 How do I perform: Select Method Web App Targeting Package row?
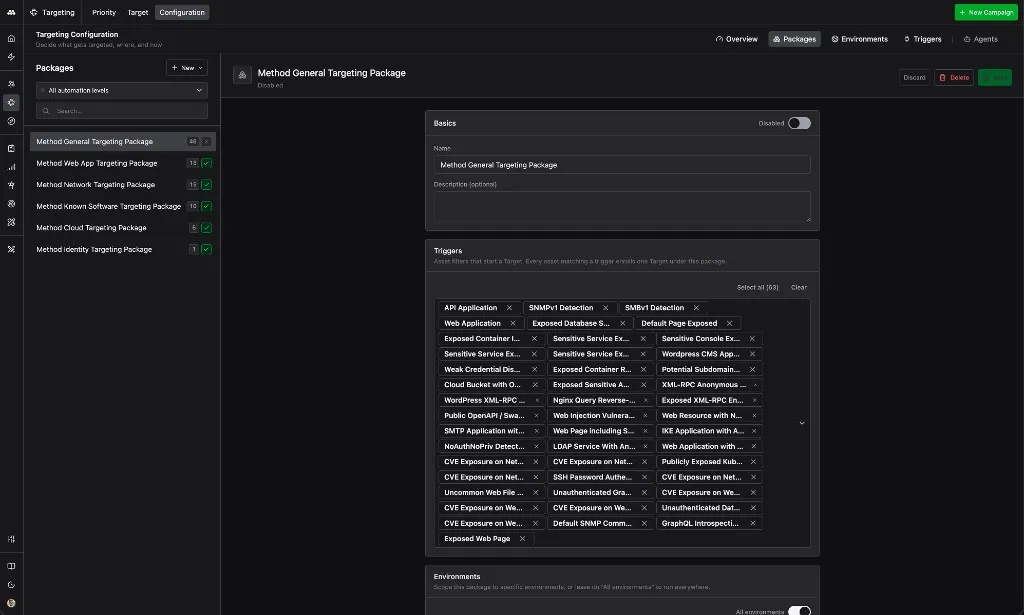pyautogui.click(x=123, y=163)
